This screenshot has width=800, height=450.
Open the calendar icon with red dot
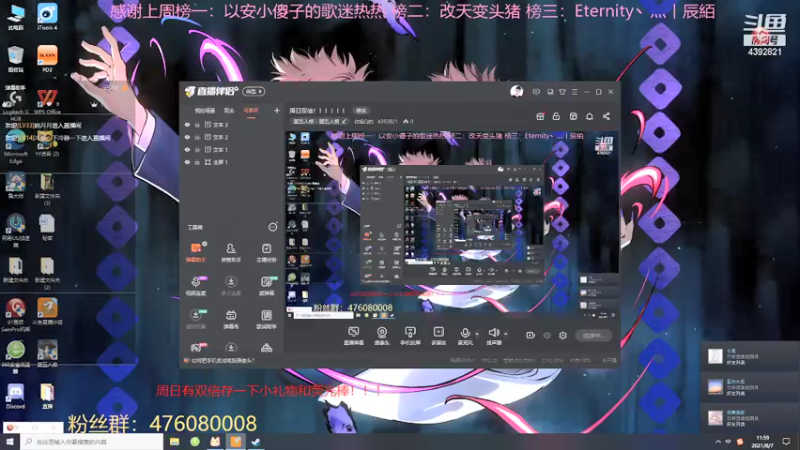[540, 116]
